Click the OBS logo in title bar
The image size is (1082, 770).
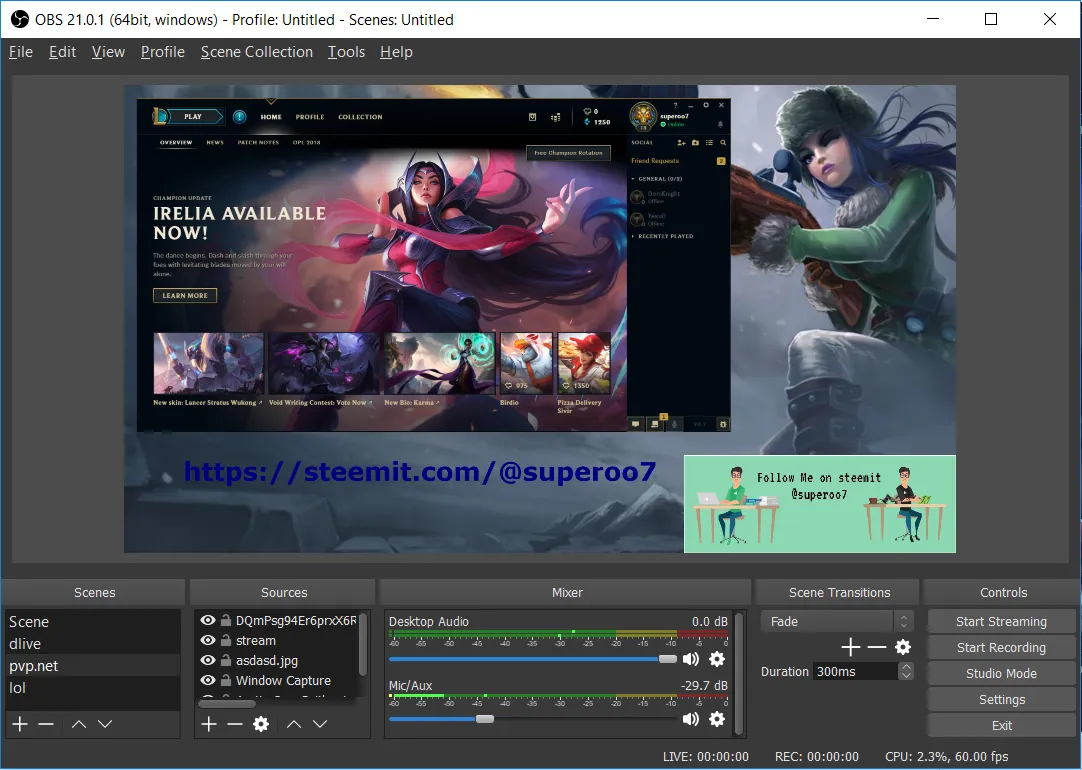(x=20, y=19)
